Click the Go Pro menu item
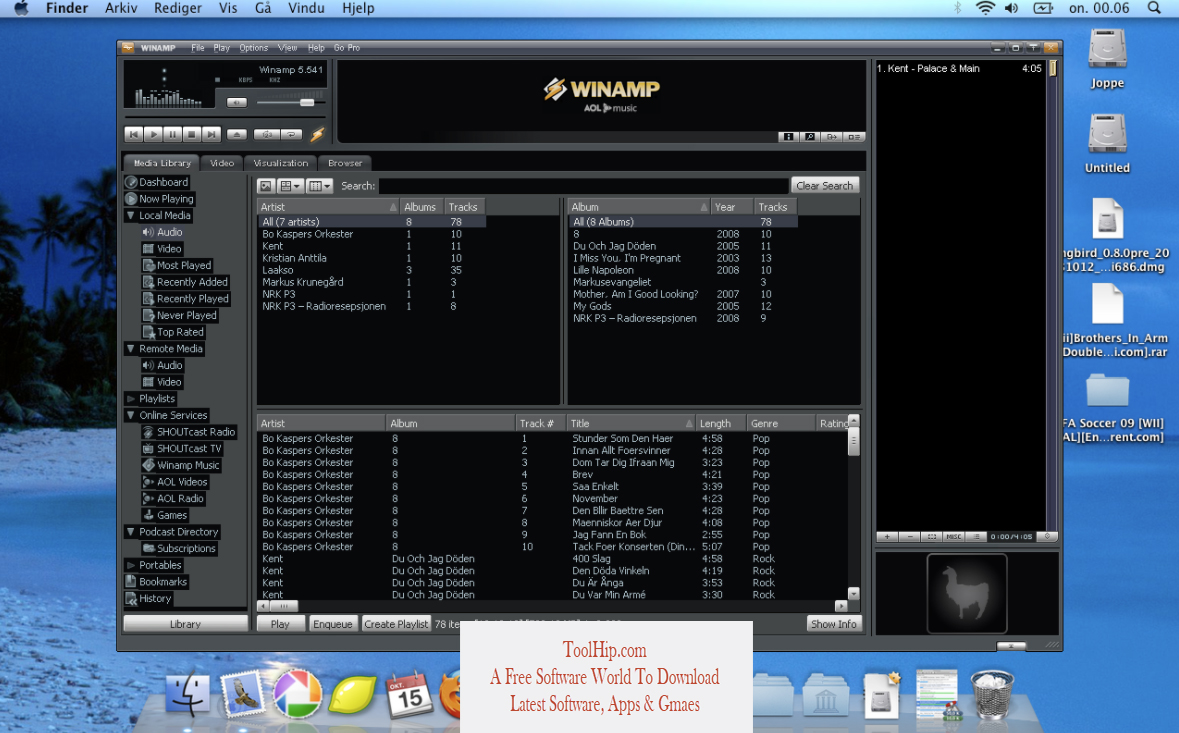Viewport: 1179px width, 733px height. tap(347, 47)
